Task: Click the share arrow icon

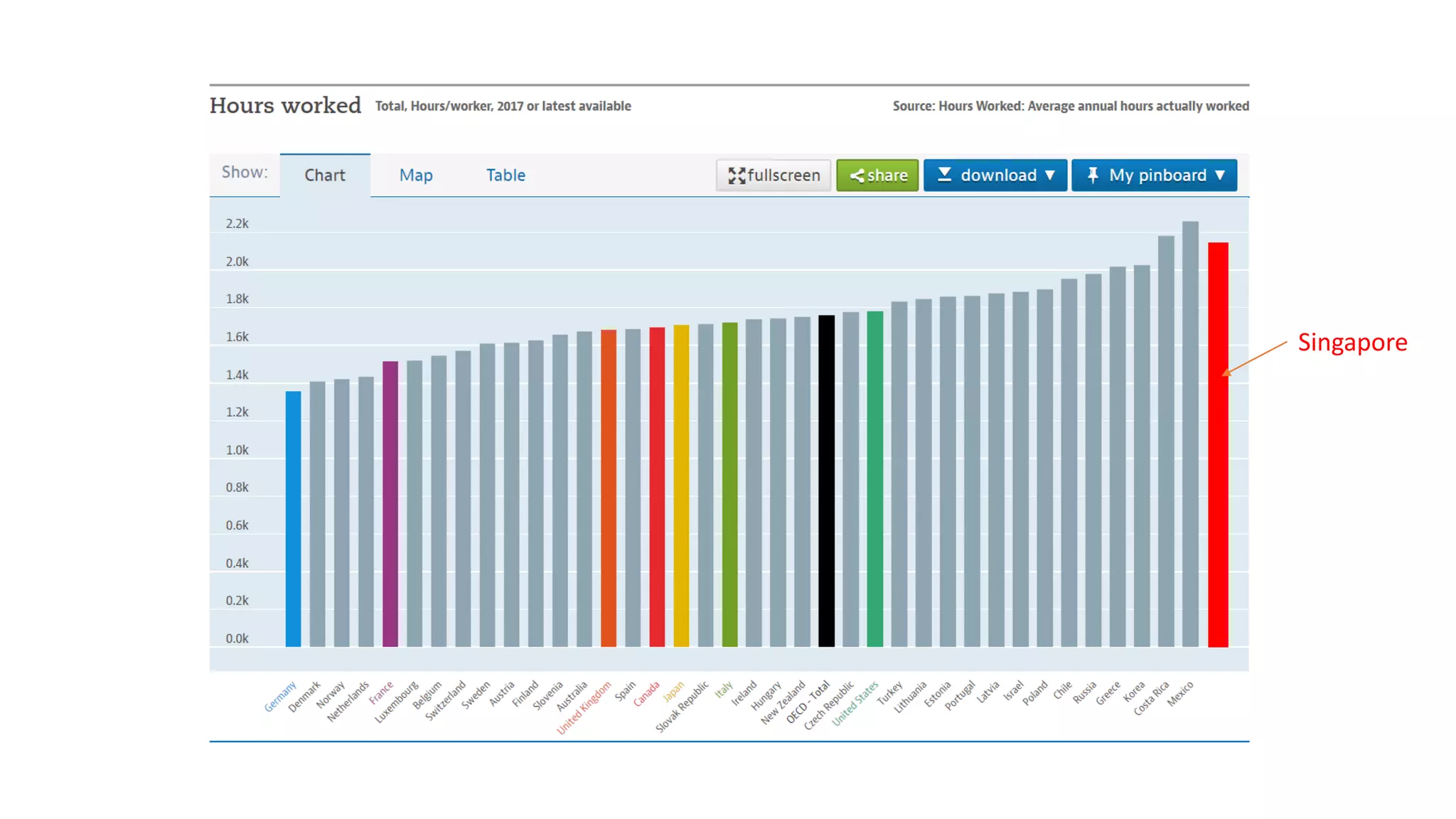Action: 857,176
